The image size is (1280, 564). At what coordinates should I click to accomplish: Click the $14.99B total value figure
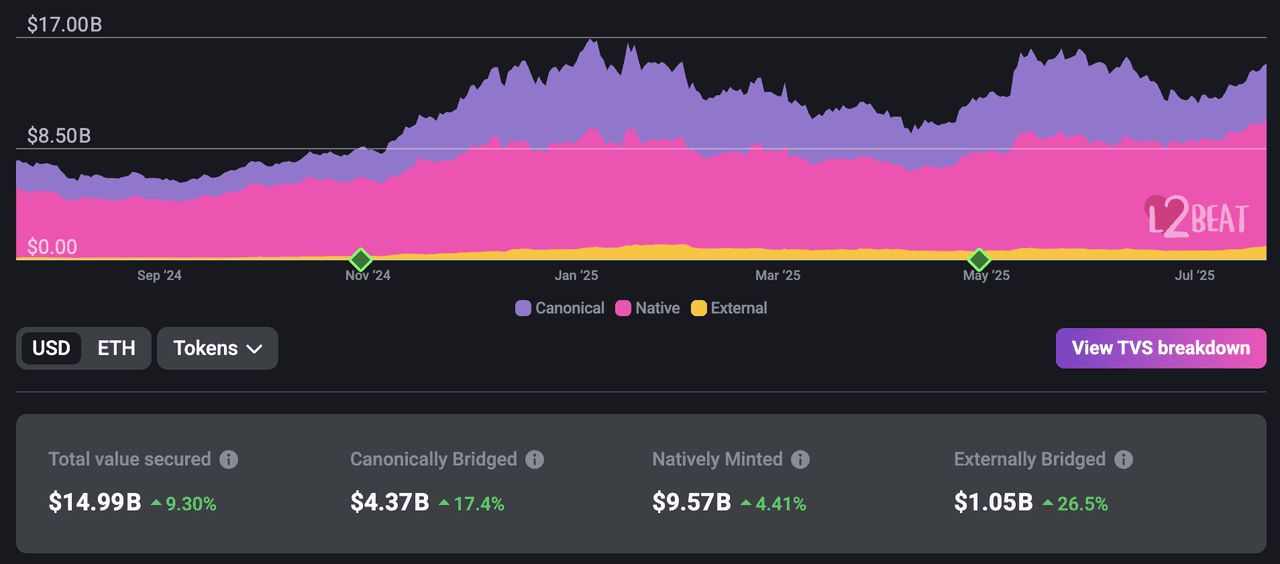point(95,502)
